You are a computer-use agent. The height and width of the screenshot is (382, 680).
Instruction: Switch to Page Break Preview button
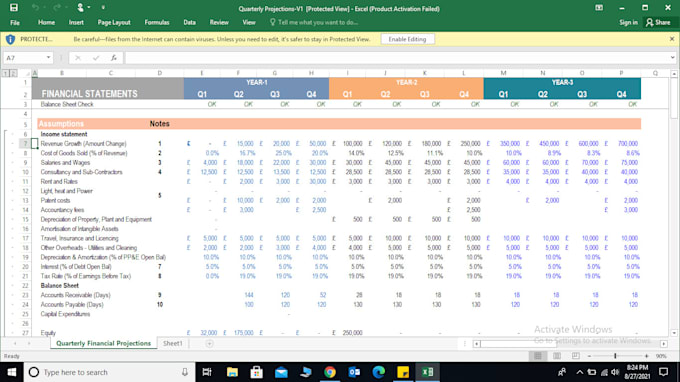(x=575, y=356)
